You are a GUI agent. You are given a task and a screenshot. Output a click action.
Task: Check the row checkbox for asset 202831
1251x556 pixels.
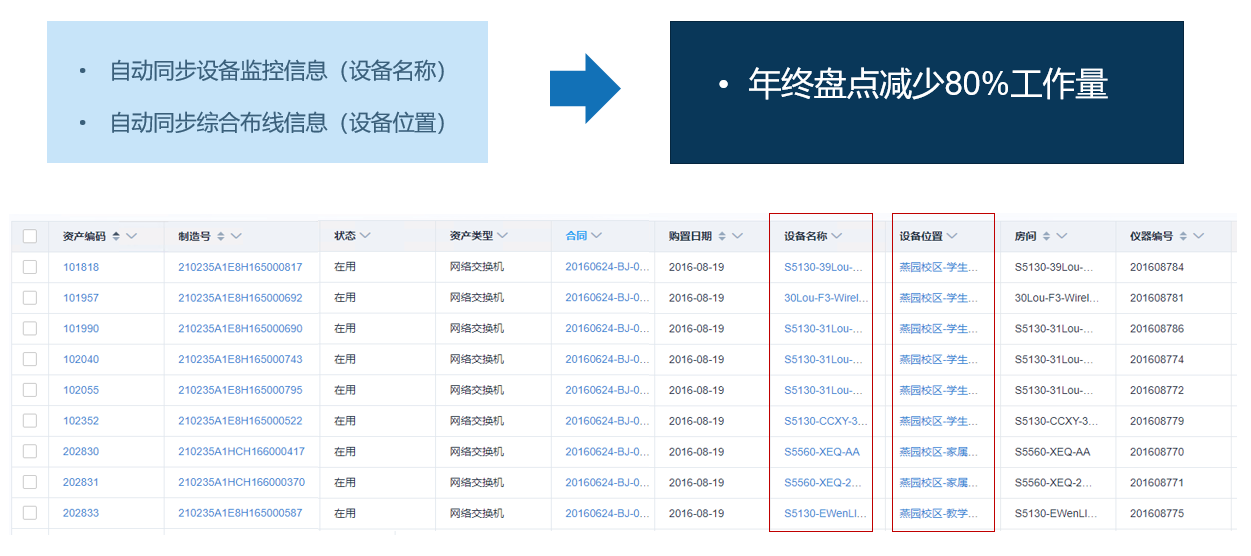pyautogui.click(x=30, y=482)
